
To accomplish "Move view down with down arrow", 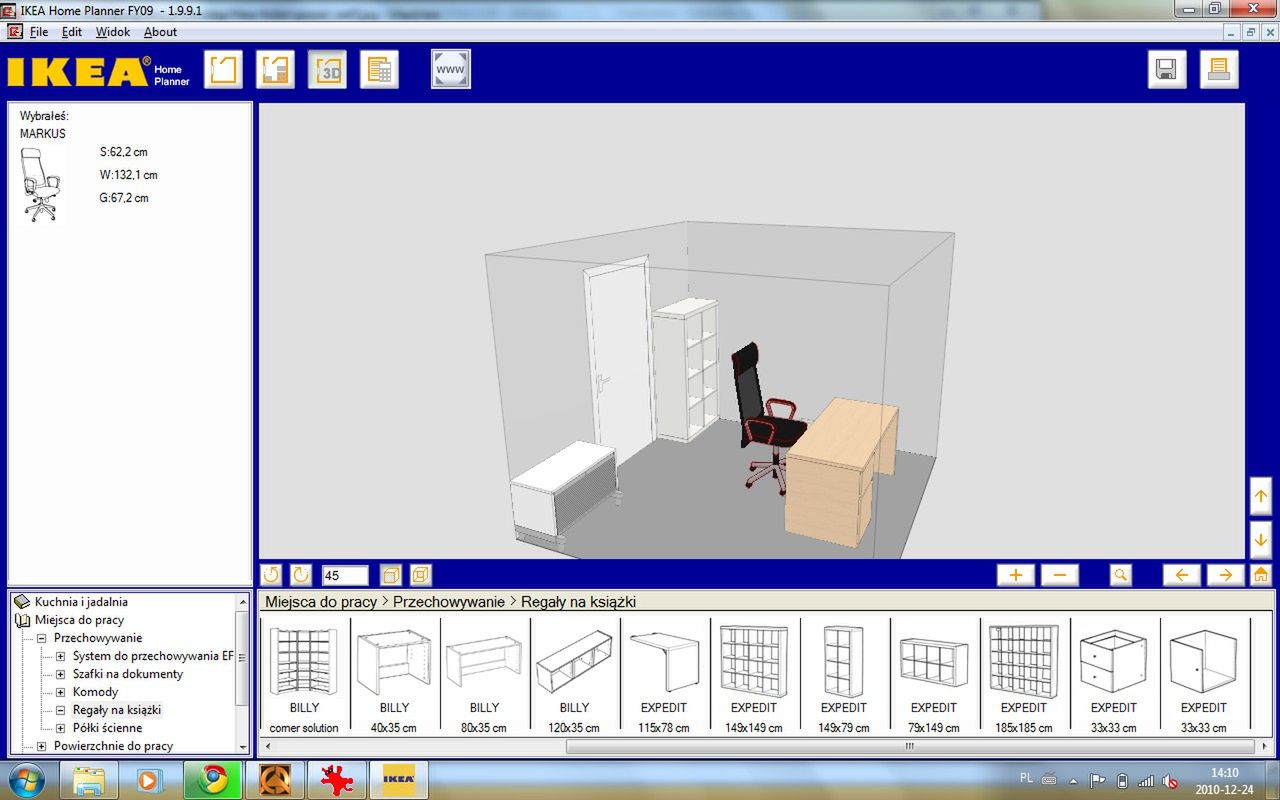I will tap(1261, 540).
